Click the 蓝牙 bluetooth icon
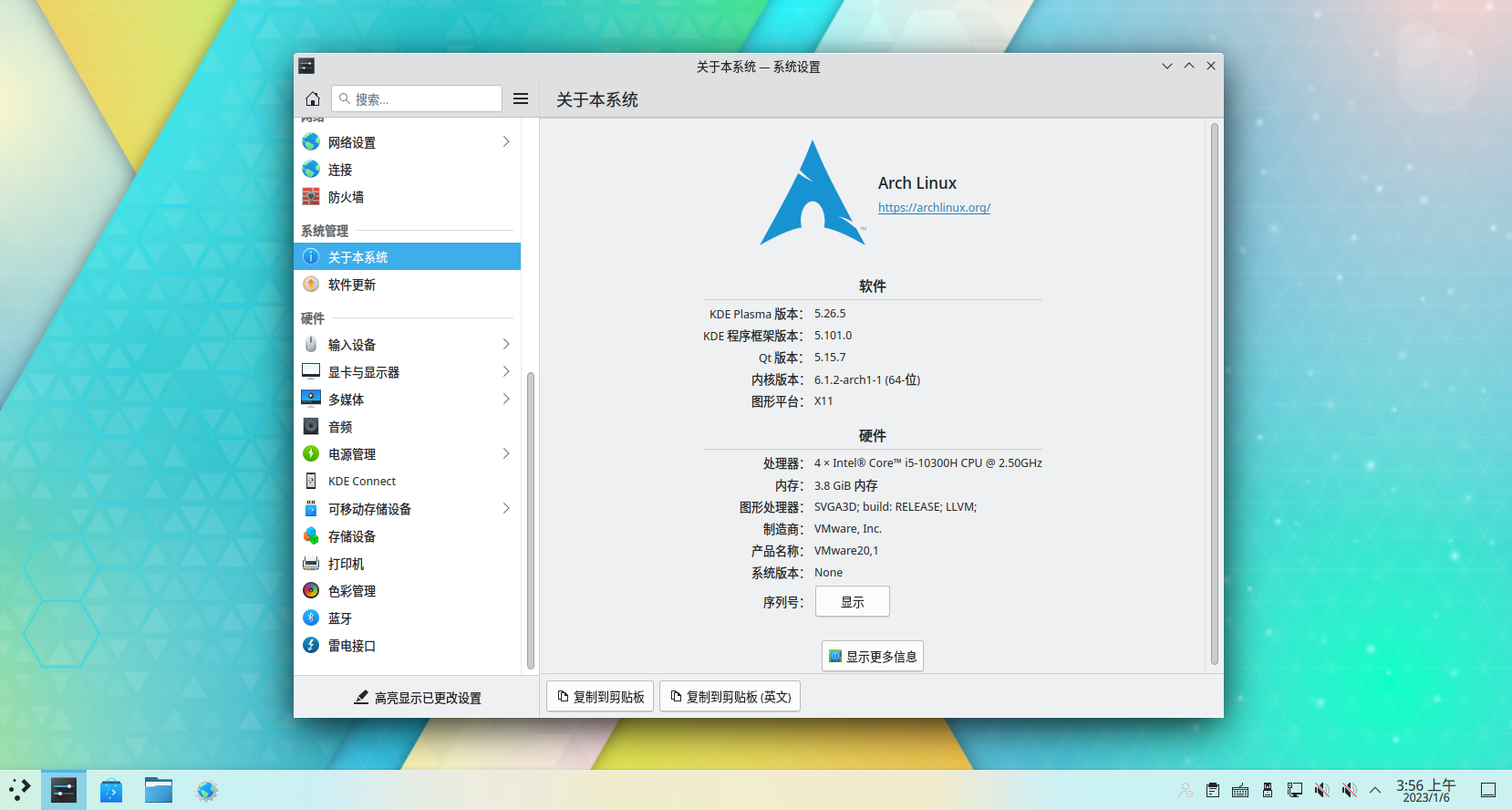The height and width of the screenshot is (810, 1512). pyautogui.click(x=311, y=618)
